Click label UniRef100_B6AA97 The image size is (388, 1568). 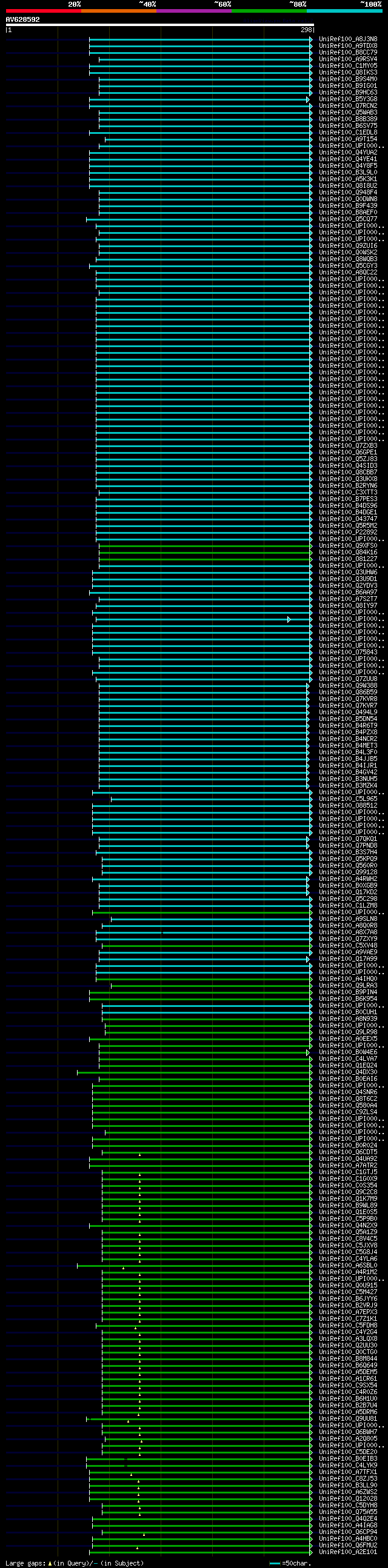(348, 593)
